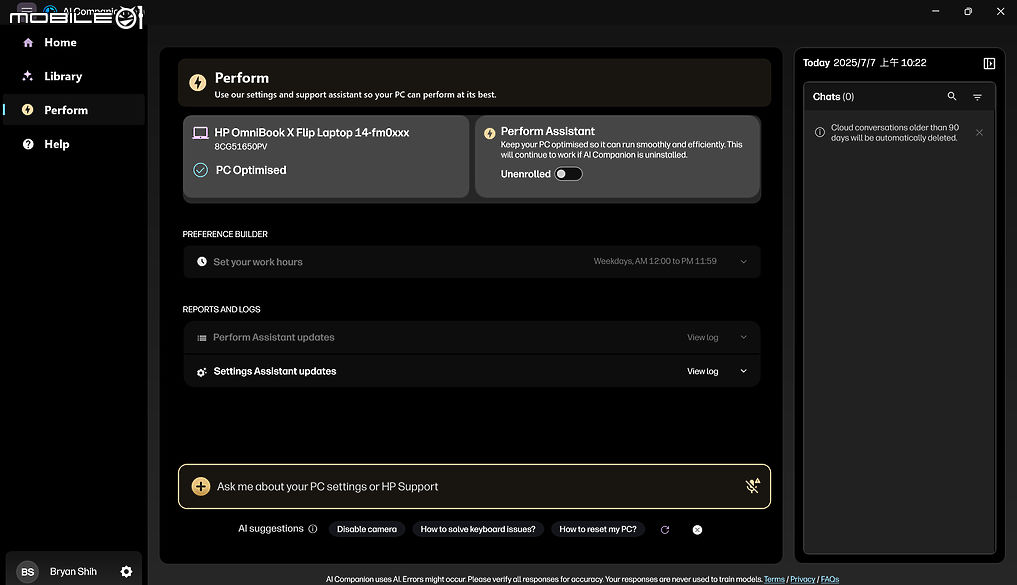Toggle the muted microphone icon
Viewport: 1017px width, 585px height.
point(752,486)
